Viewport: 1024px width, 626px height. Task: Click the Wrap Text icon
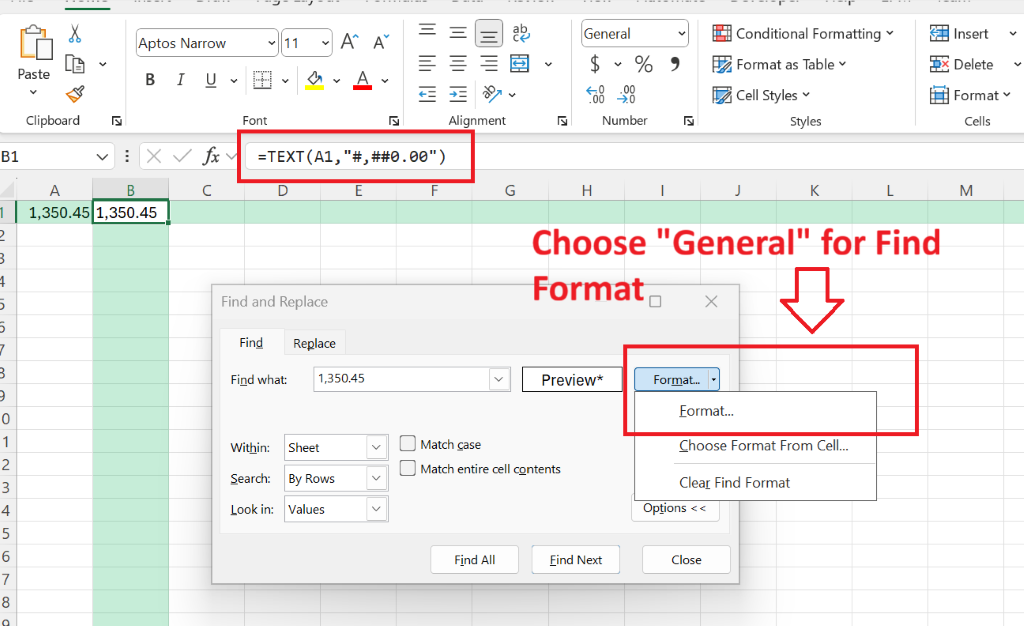(x=521, y=33)
